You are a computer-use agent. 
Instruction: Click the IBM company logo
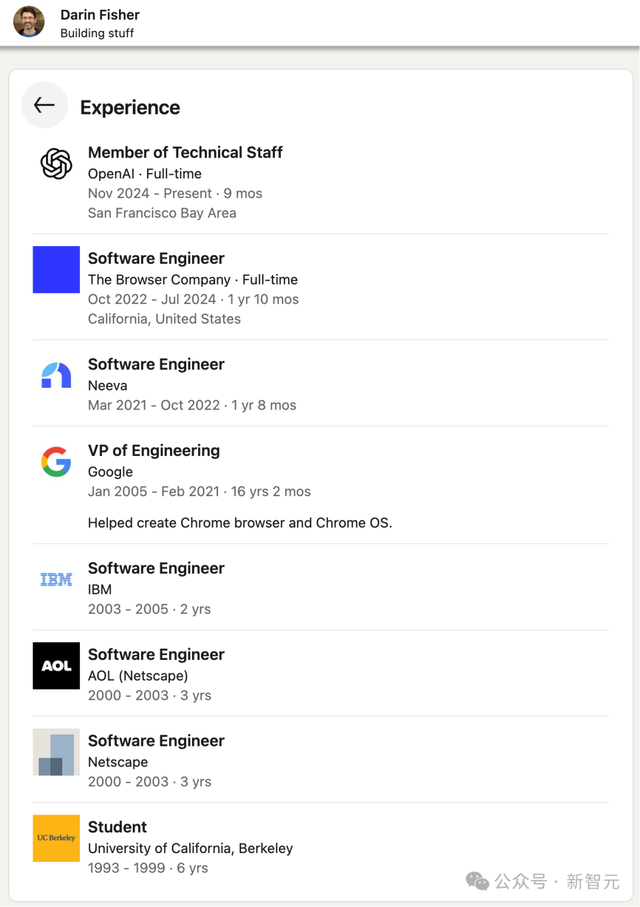click(56, 579)
